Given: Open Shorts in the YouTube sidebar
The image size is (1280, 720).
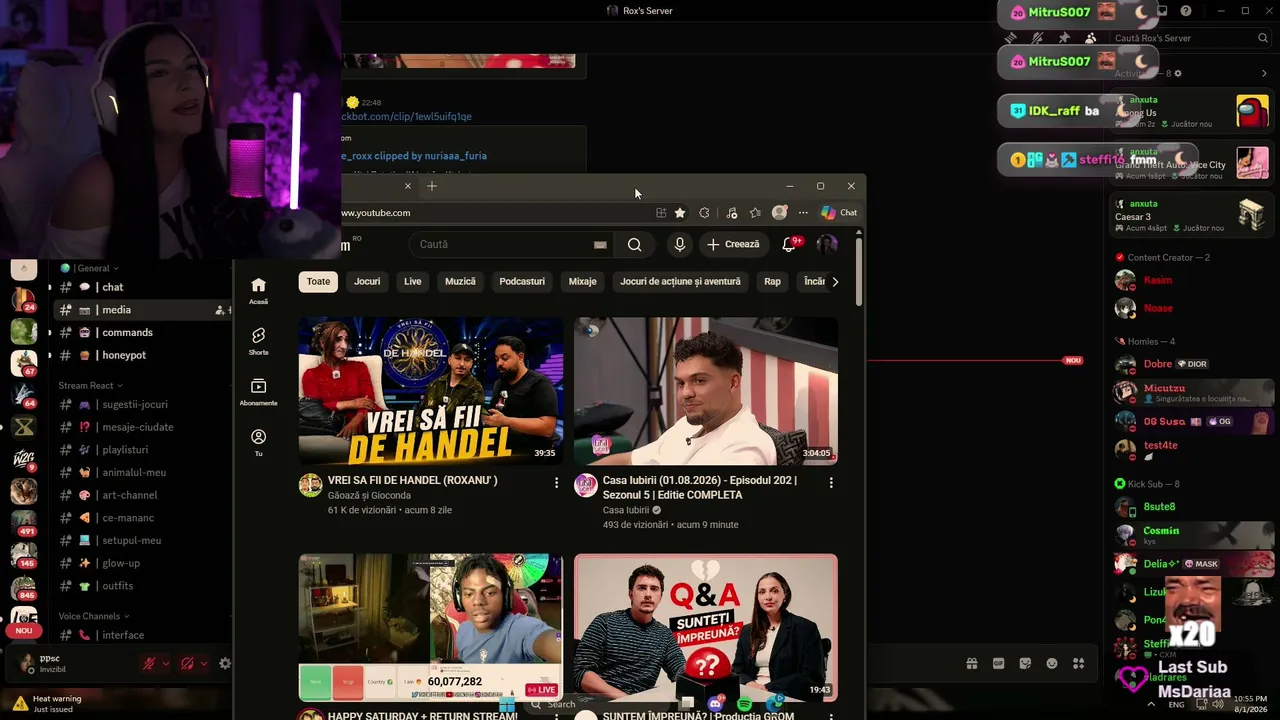Looking at the screenshot, I should point(258,341).
